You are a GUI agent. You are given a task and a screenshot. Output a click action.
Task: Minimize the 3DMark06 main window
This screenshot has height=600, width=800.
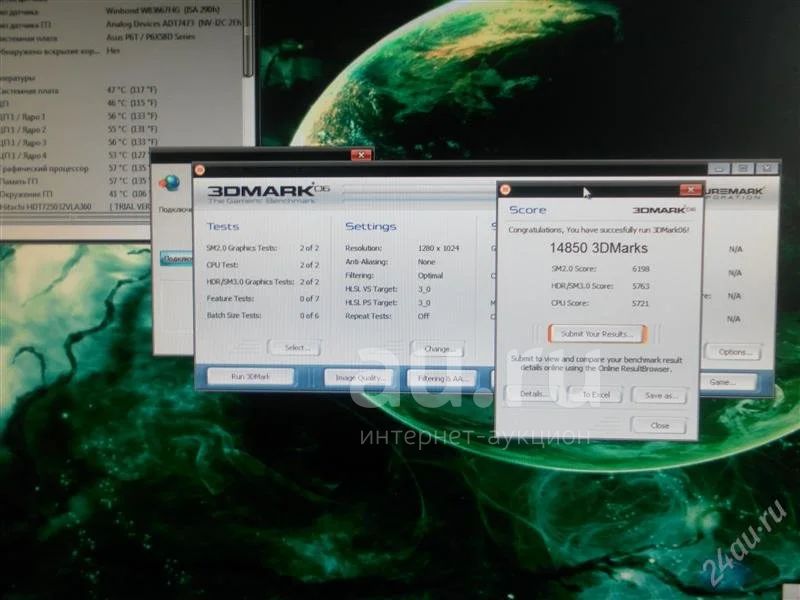719,168
